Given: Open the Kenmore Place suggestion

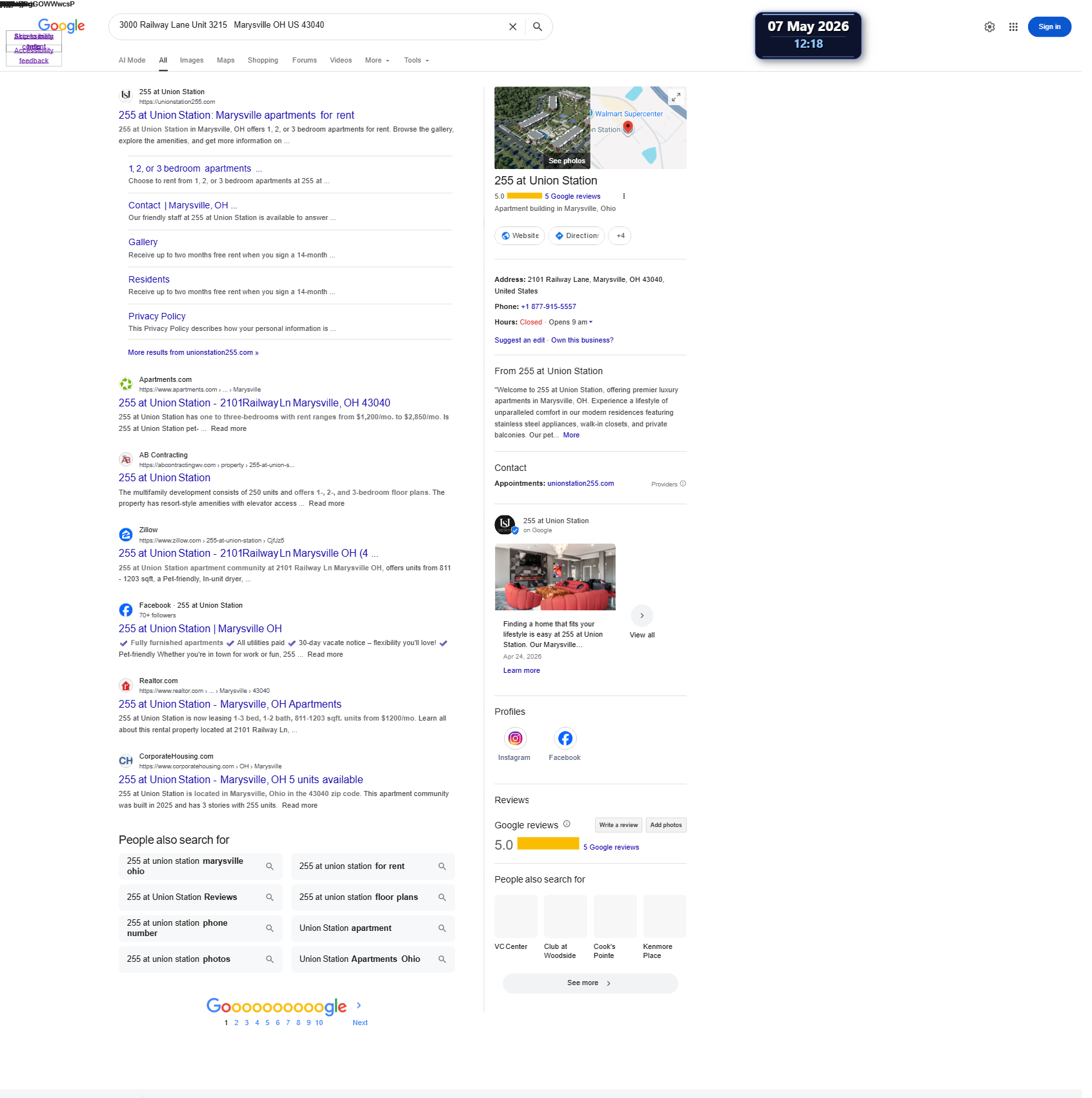Looking at the screenshot, I should (x=664, y=928).
